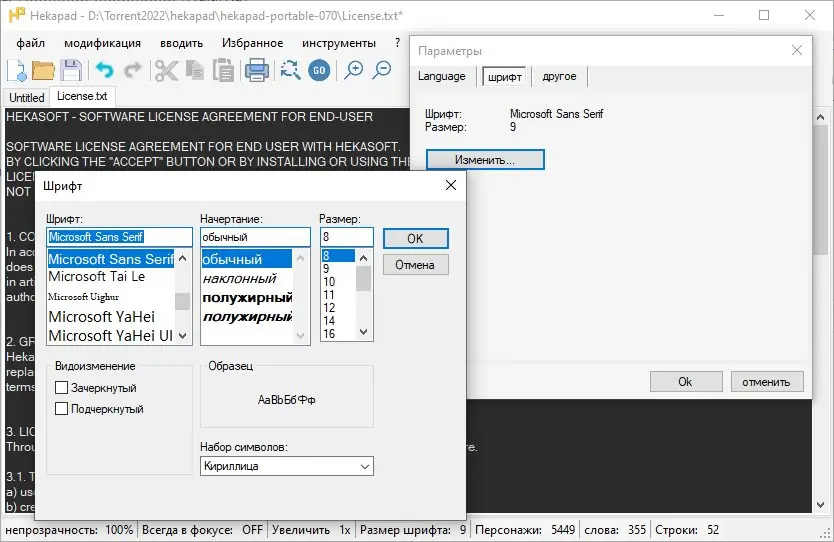Click непрозрачность 100% in status bar
The width and height of the screenshot is (834, 542).
tap(69, 530)
